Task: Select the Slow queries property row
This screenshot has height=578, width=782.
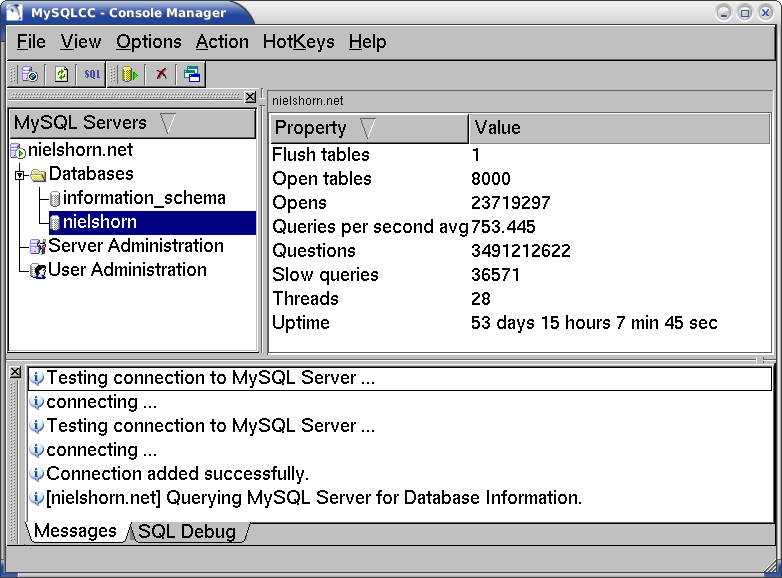Action: 520,274
